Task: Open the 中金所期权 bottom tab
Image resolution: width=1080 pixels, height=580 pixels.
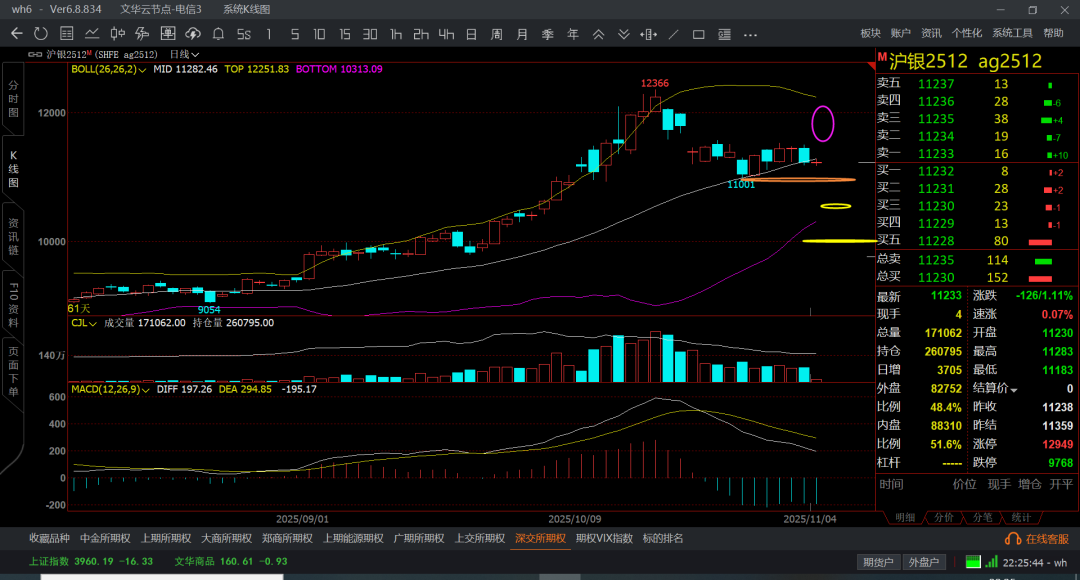Action: (x=105, y=538)
